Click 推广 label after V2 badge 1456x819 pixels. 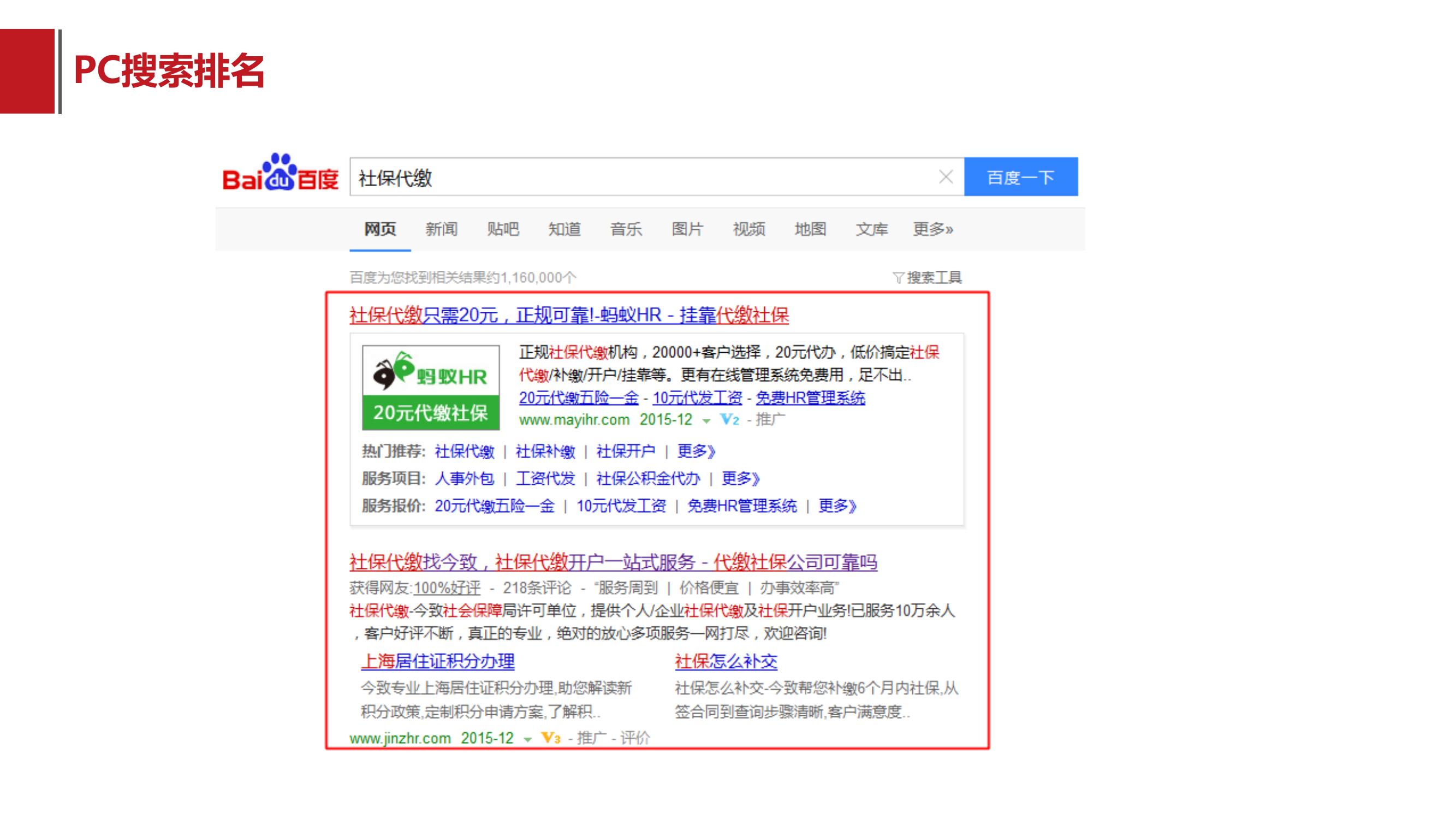(x=770, y=419)
